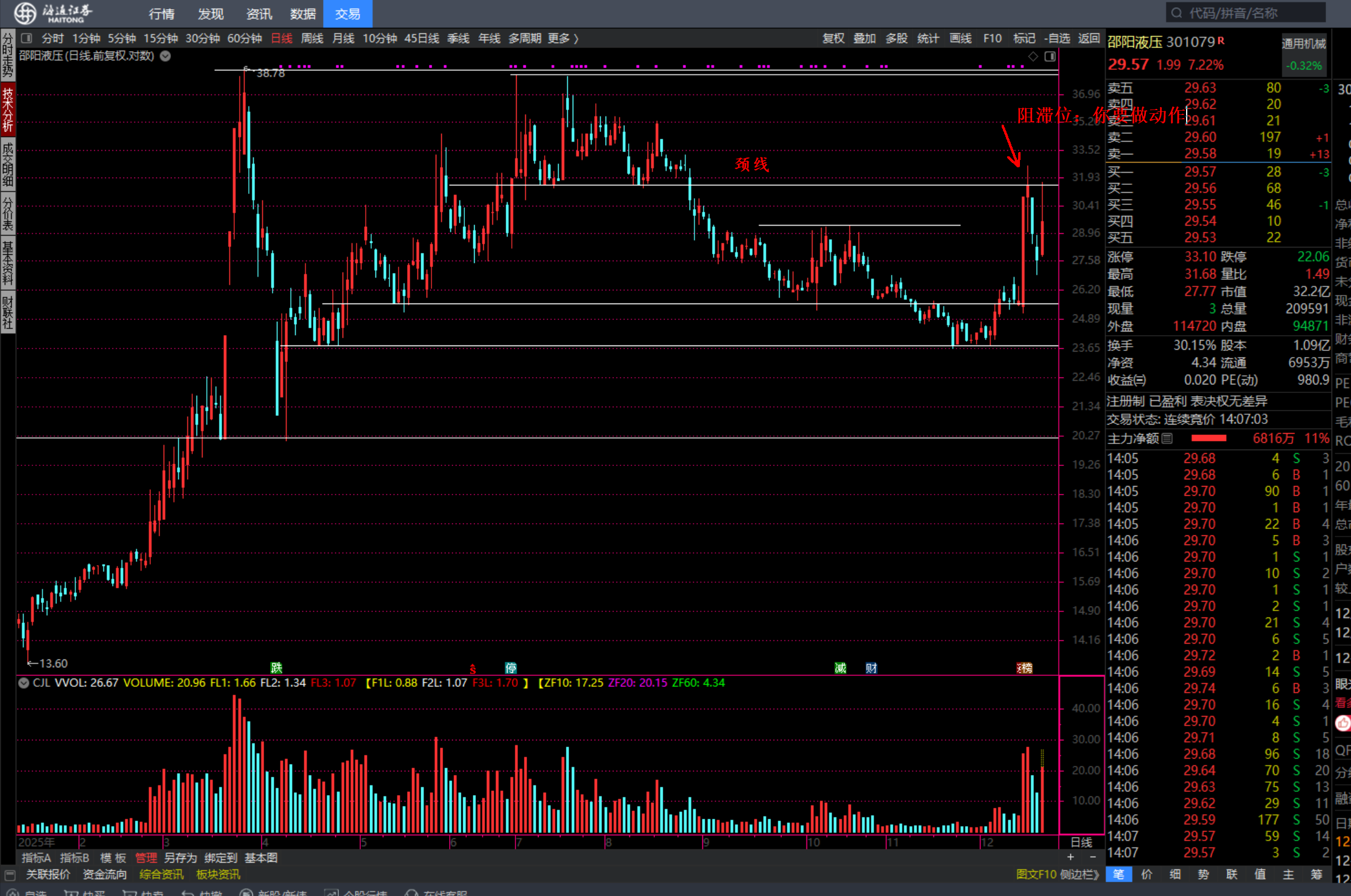
Task: Click the Haitong Securities logo icon
Action: pyautogui.click(x=26, y=13)
